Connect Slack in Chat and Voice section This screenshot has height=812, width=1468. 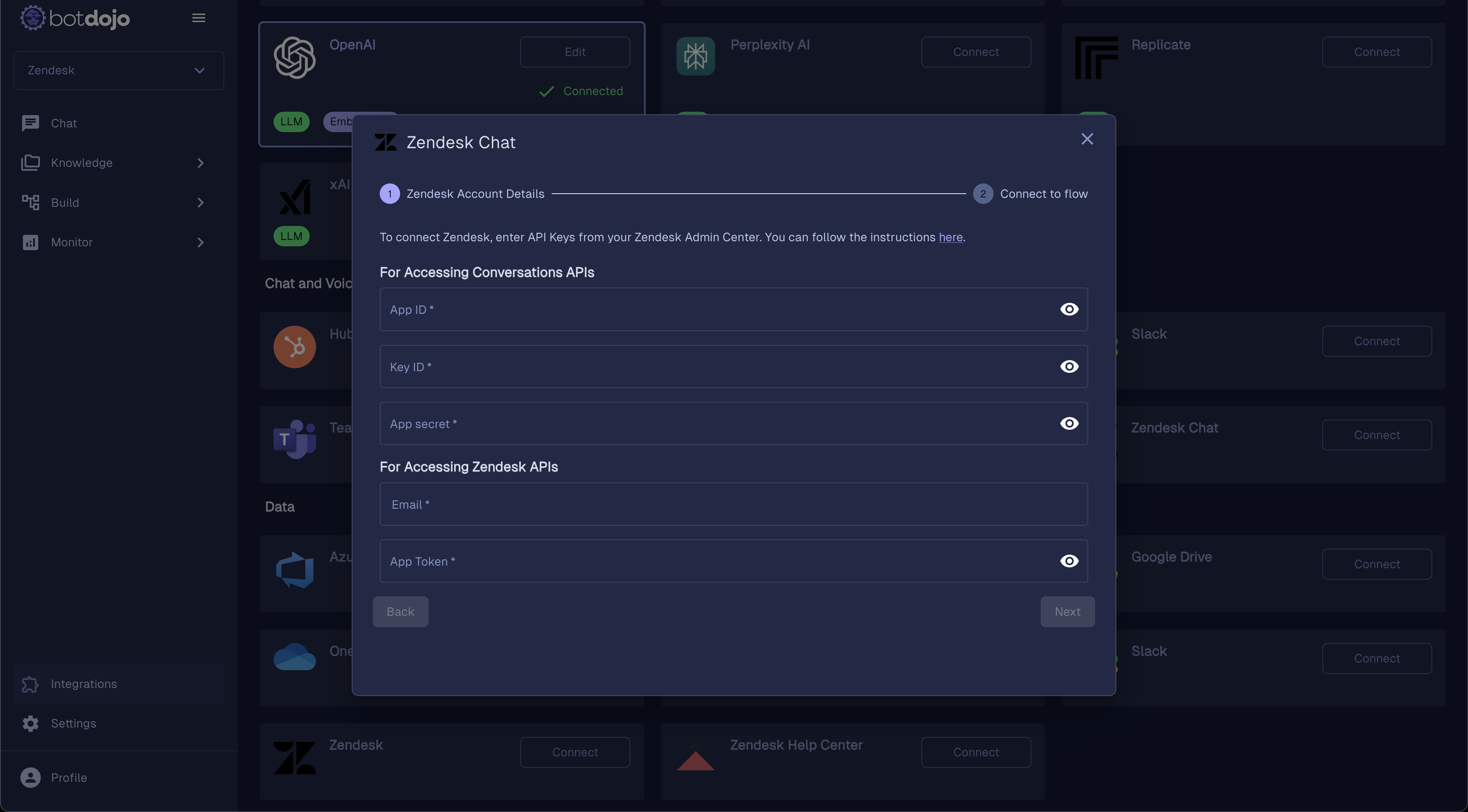1377,341
